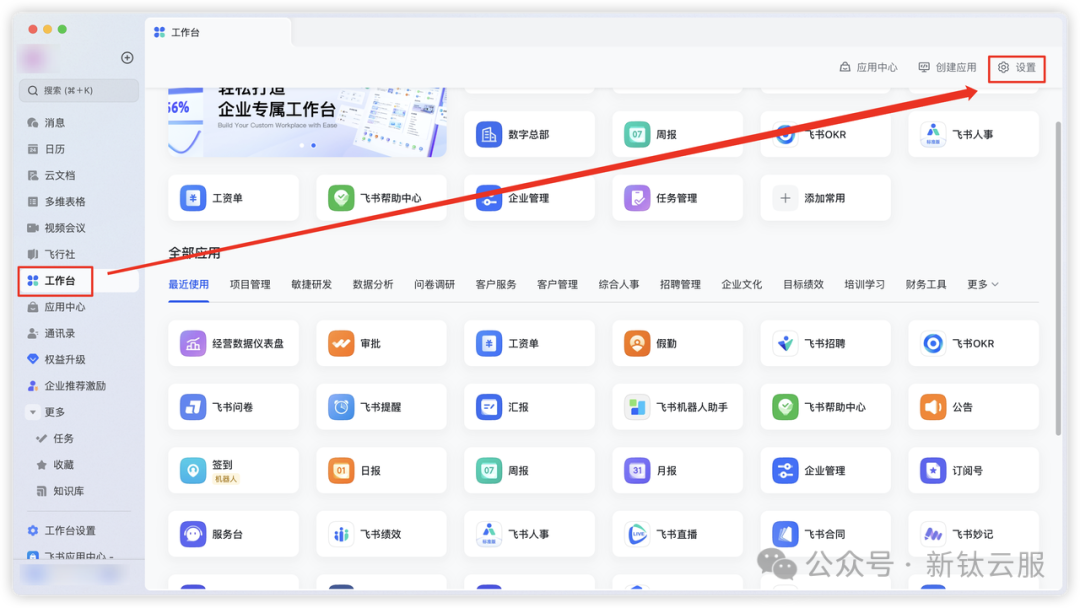Screen dimensions: 1080x608
Task: Open the 飞书直播 app
Action: click(x=677, y=534)
